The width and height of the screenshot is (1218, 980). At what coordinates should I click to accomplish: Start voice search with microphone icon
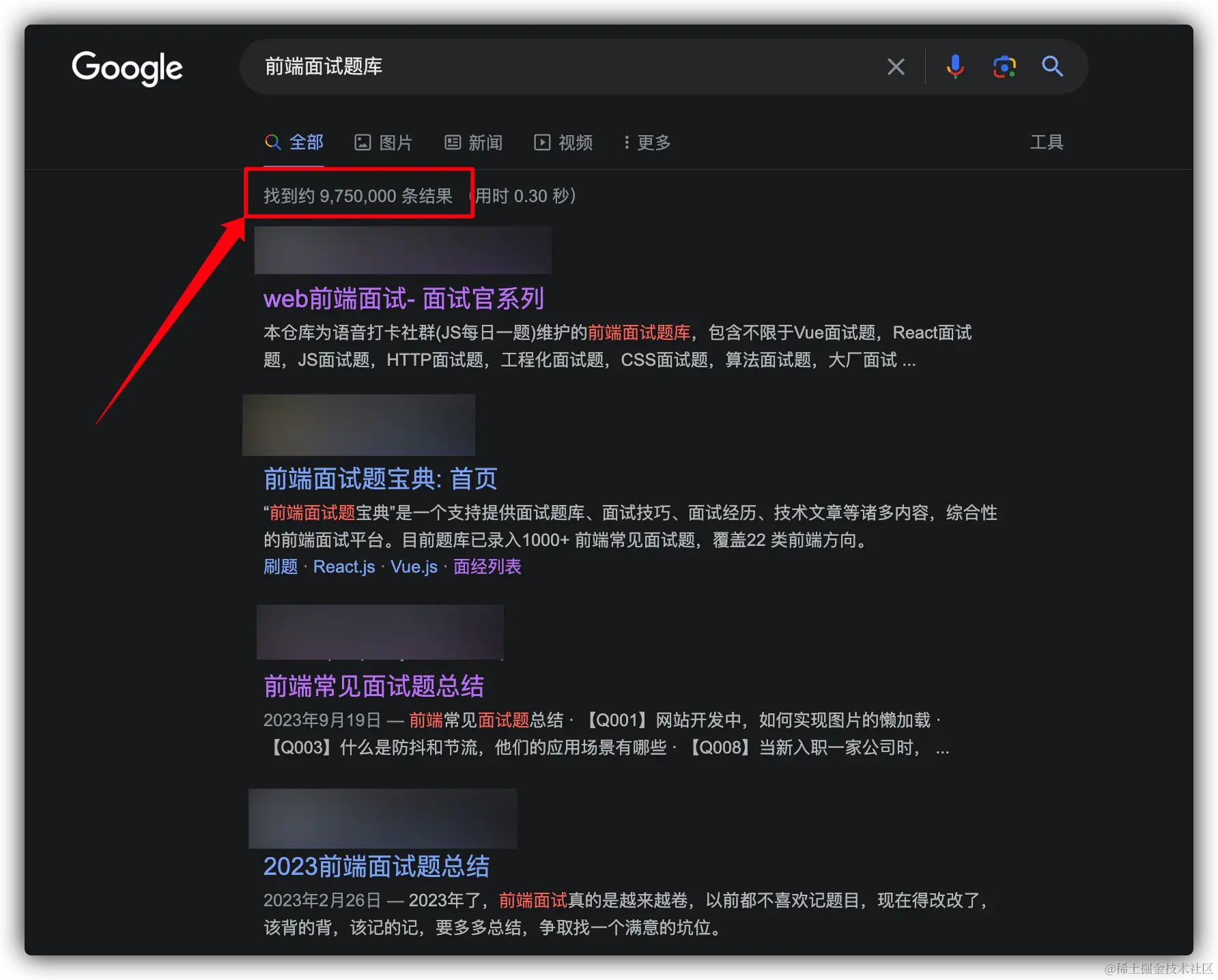(955, 67)
